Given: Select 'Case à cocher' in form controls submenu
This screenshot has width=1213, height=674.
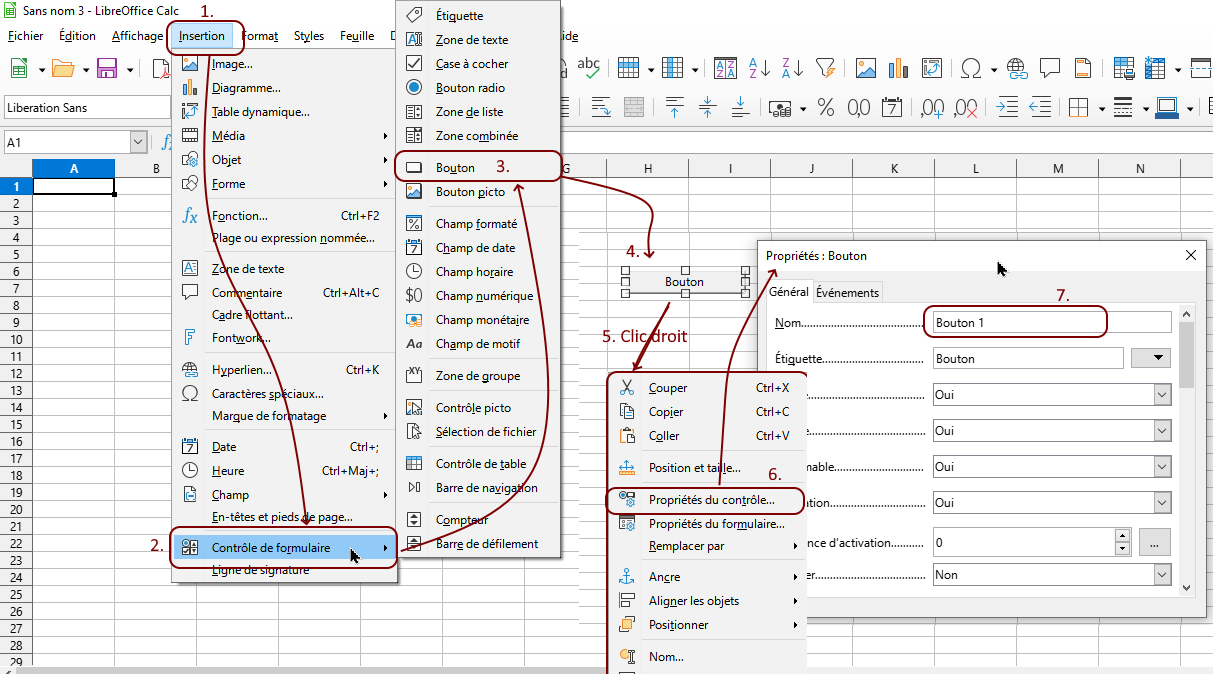Looking at the screenshot, I should [x=471, y=64].
